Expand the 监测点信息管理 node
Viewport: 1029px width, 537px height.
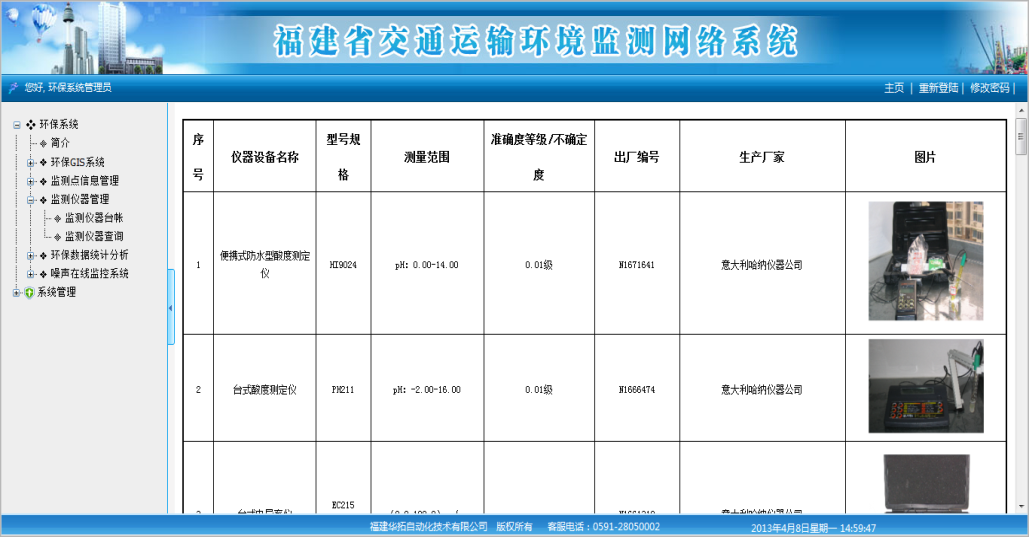(30, 181)
